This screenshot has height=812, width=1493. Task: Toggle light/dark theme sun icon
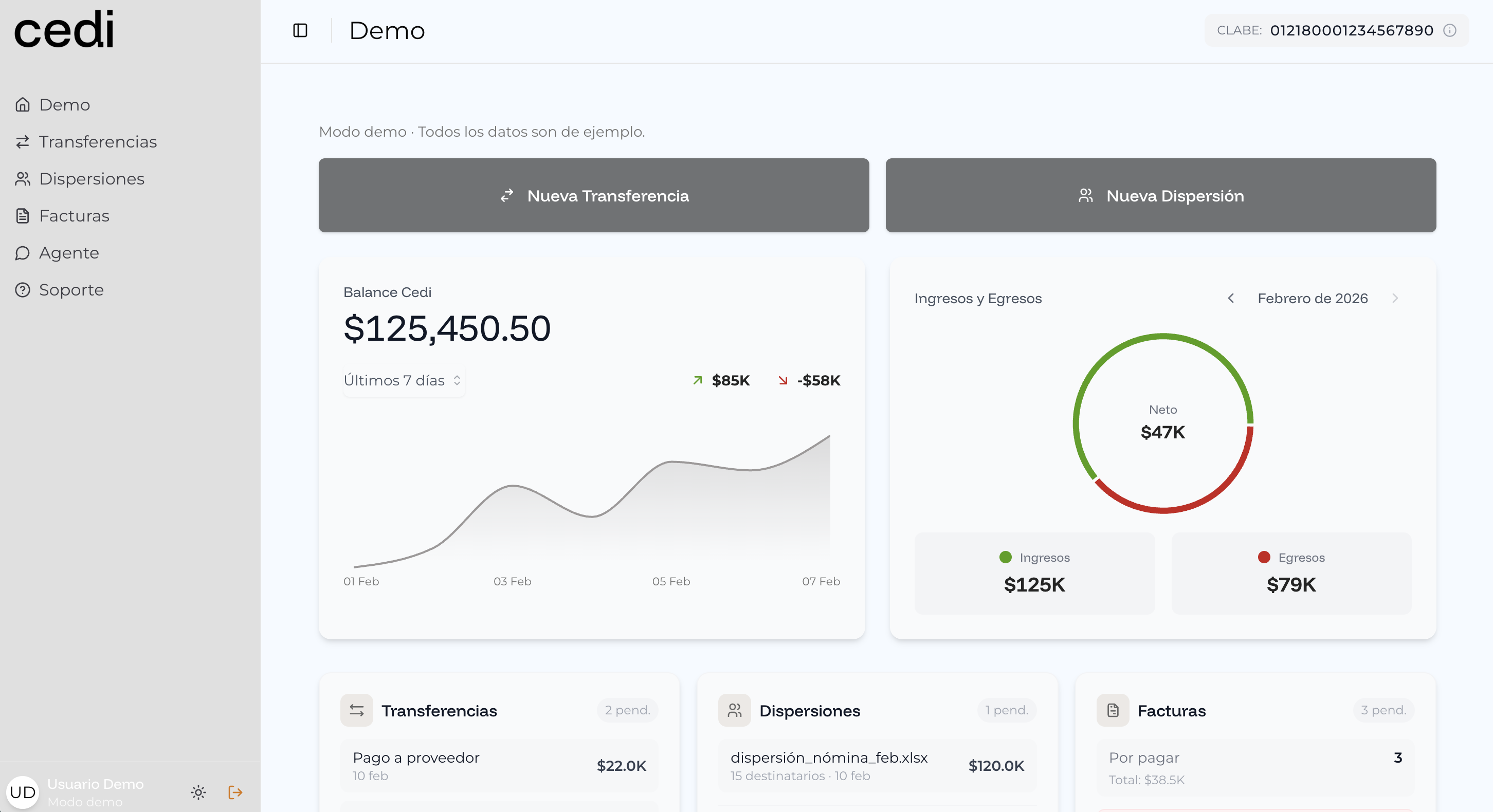pos(198,792)
